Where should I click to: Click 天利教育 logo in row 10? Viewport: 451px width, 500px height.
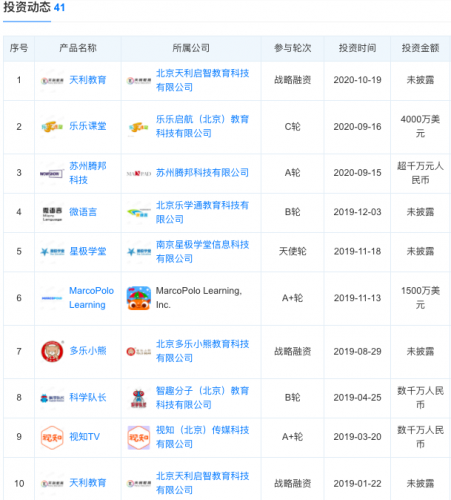tap(52, 484)
